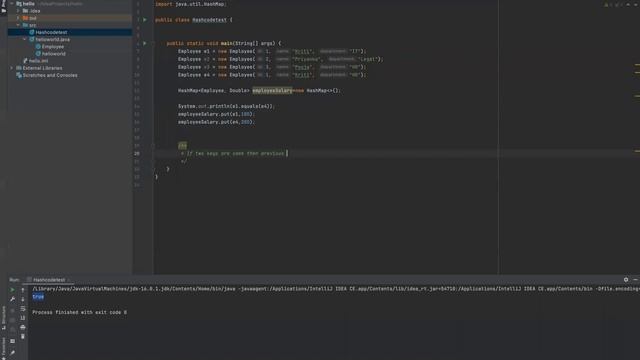The width and height of the screenshot is (640, 360).
Task: Click the java command line in console
Action: (x=336, y=289)
